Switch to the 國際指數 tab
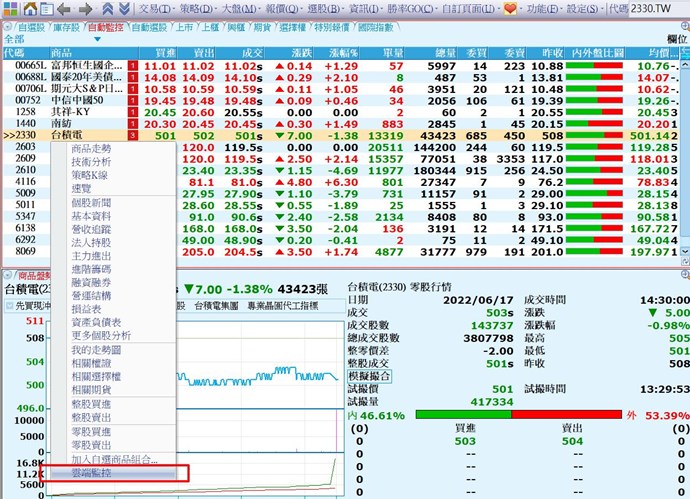The height and width of the screenshot is (499, 690). [x=375, y=27]
